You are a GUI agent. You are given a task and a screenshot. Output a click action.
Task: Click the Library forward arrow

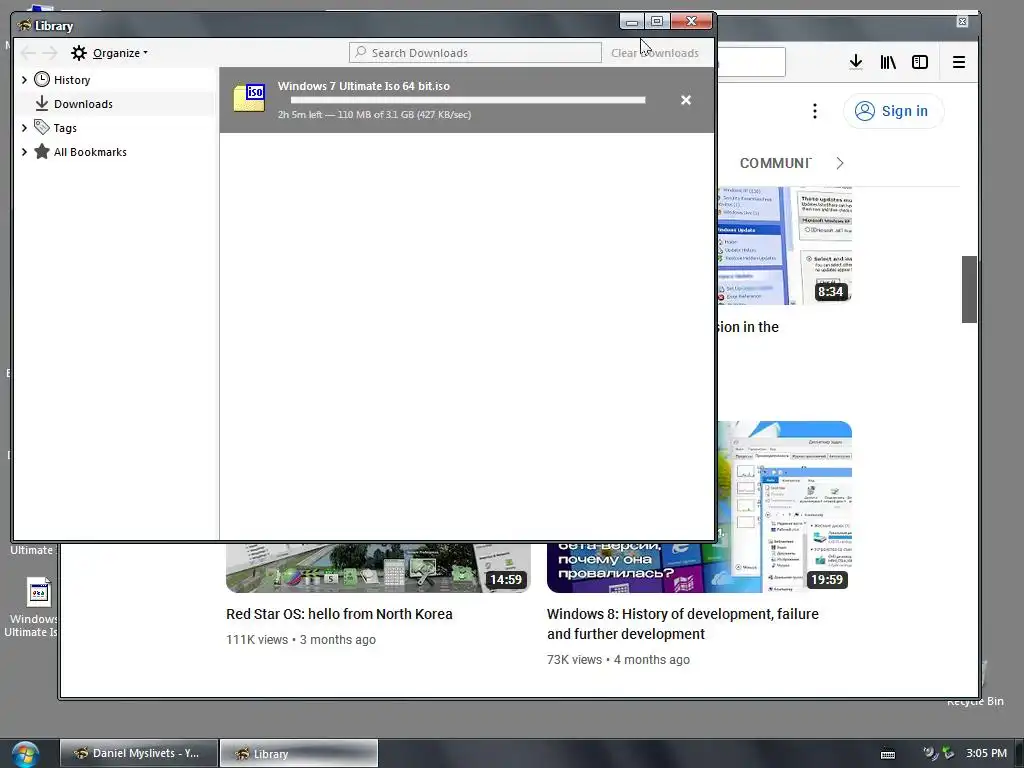(x=50, y=53)
